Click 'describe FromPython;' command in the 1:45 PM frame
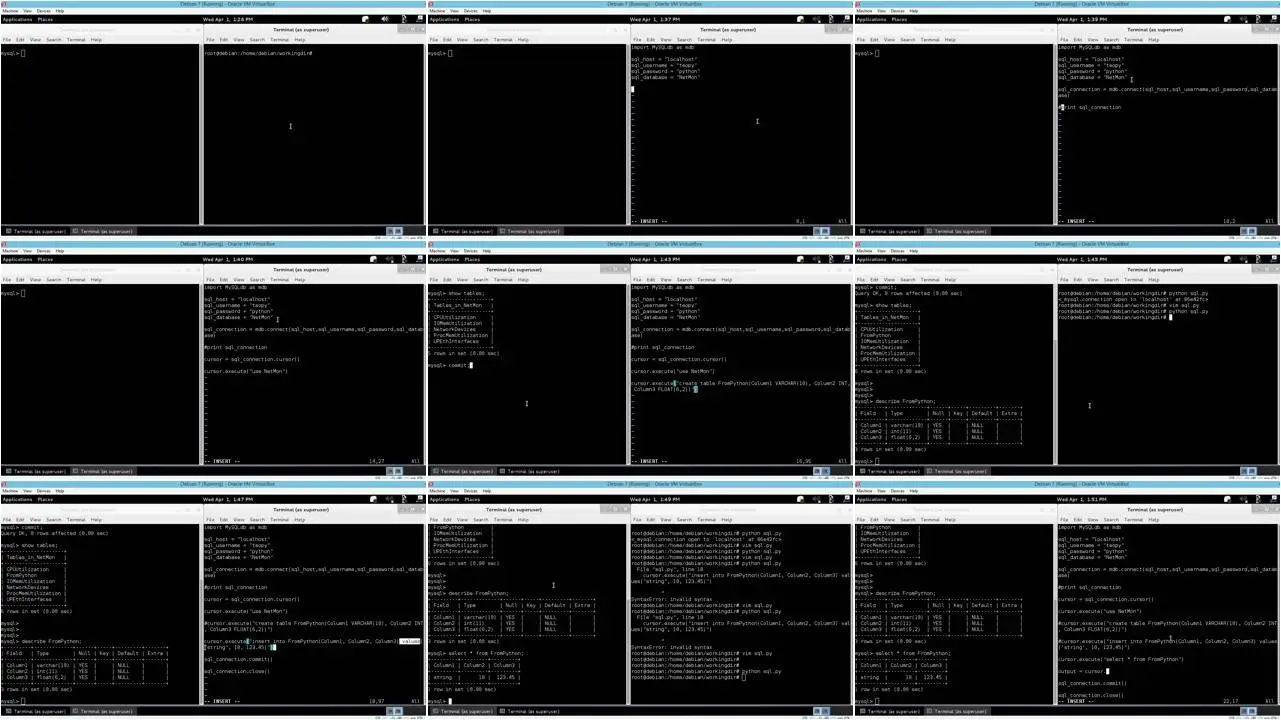The width and height of the screenshot is (1281, 720). 908,401
